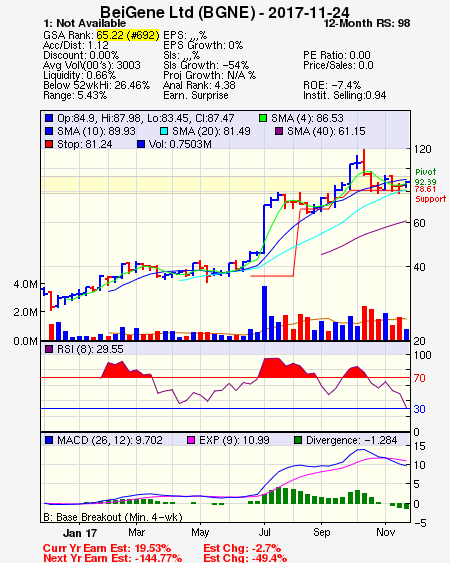Click Instit. Selling:0.94 text
The height and width of the screenshot is (563, 450).
click(345, 96)
